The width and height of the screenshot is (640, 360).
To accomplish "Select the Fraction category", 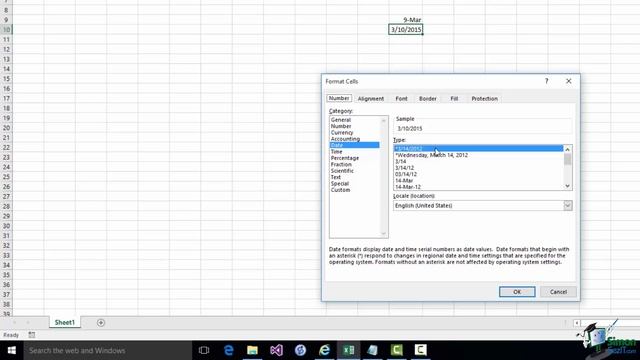I will [341, 164].
